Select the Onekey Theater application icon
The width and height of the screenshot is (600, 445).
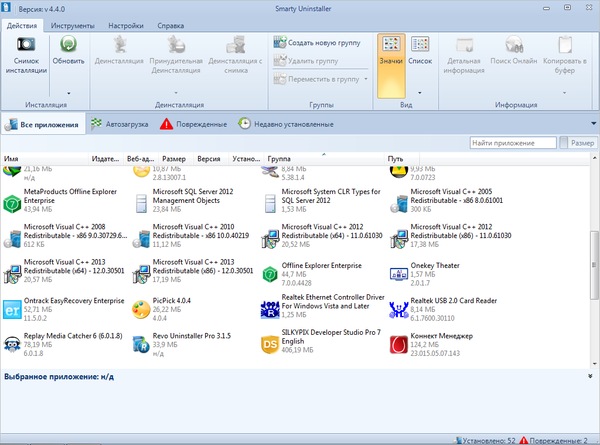pyautogui.click(x=400, y=273)
